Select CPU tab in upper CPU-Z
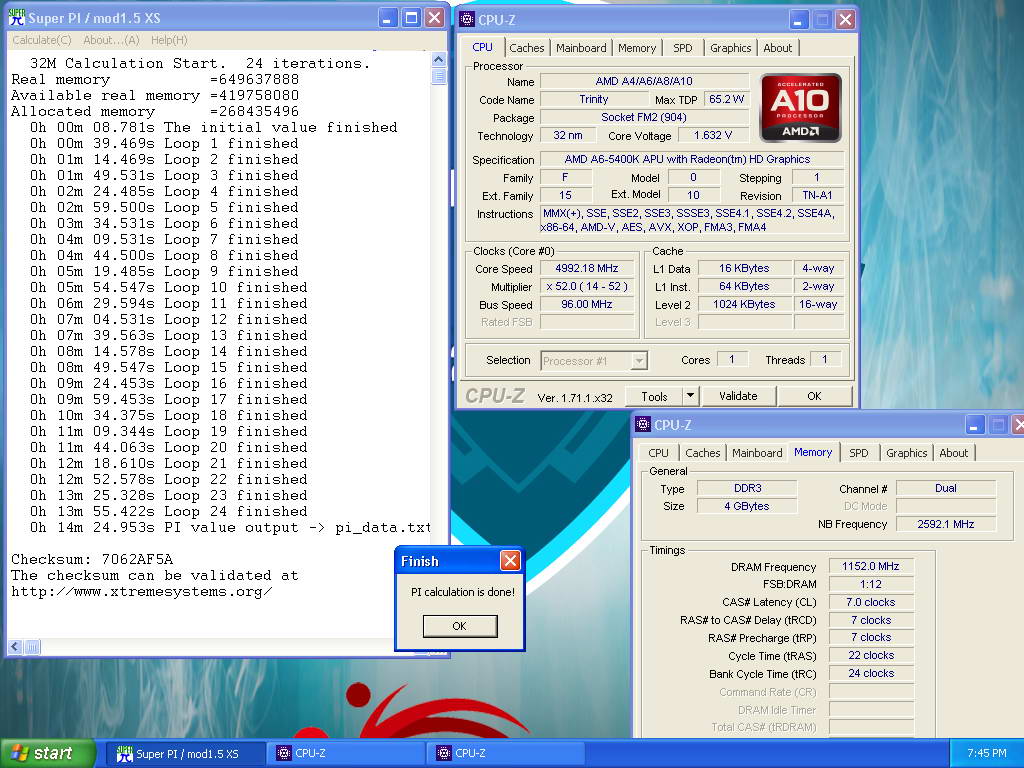 483,47
